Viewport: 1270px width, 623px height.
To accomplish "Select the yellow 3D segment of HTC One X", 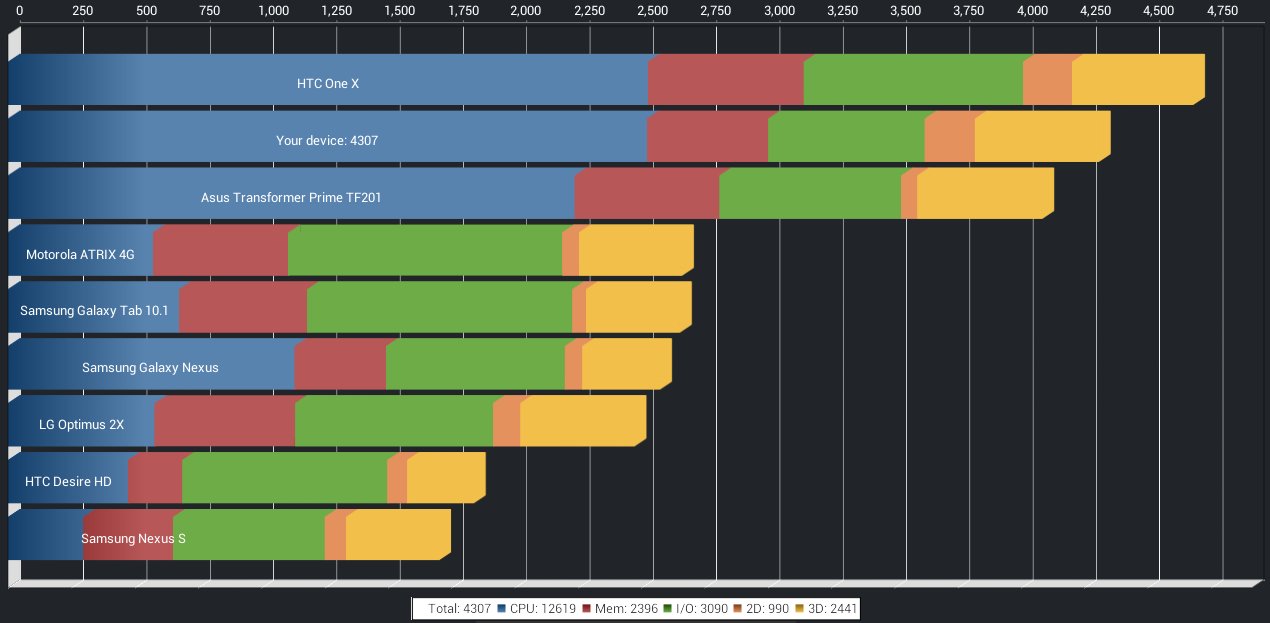I will tap(1138, 80).
